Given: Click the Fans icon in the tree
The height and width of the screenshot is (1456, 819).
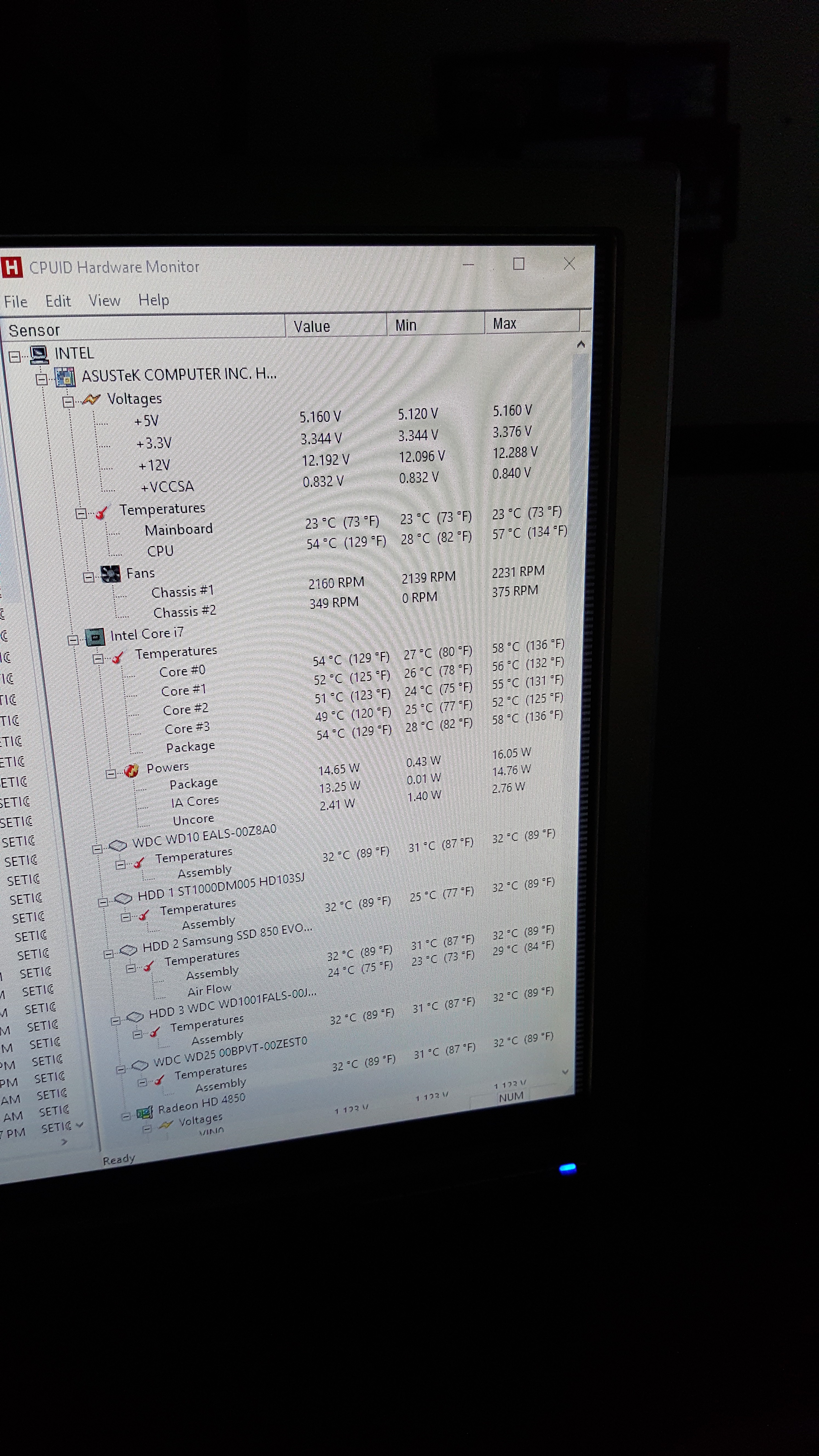Looking at the screenshot, I should pos(110,574).
